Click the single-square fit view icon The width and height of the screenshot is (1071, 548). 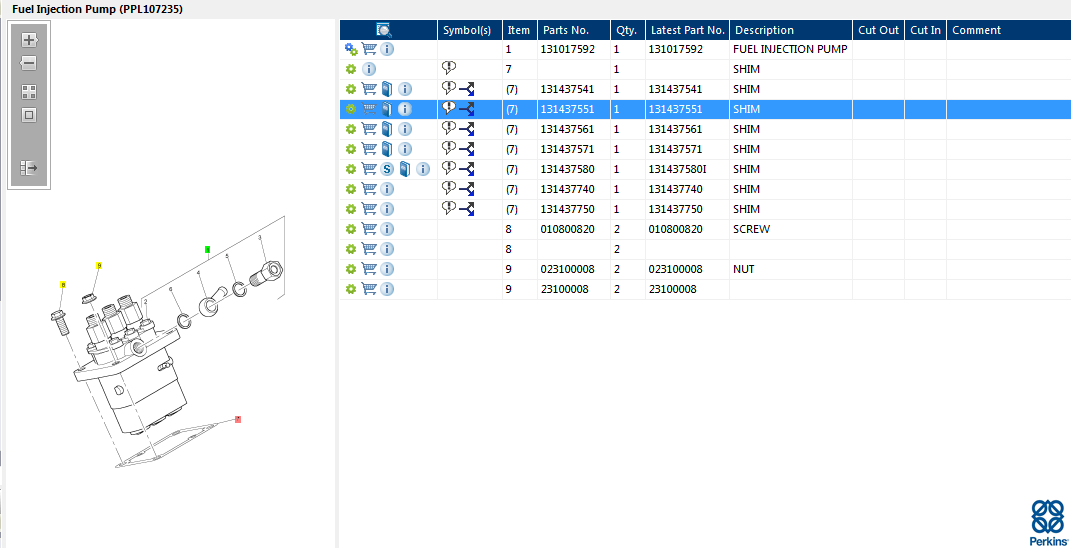click(x=29, y=115)
